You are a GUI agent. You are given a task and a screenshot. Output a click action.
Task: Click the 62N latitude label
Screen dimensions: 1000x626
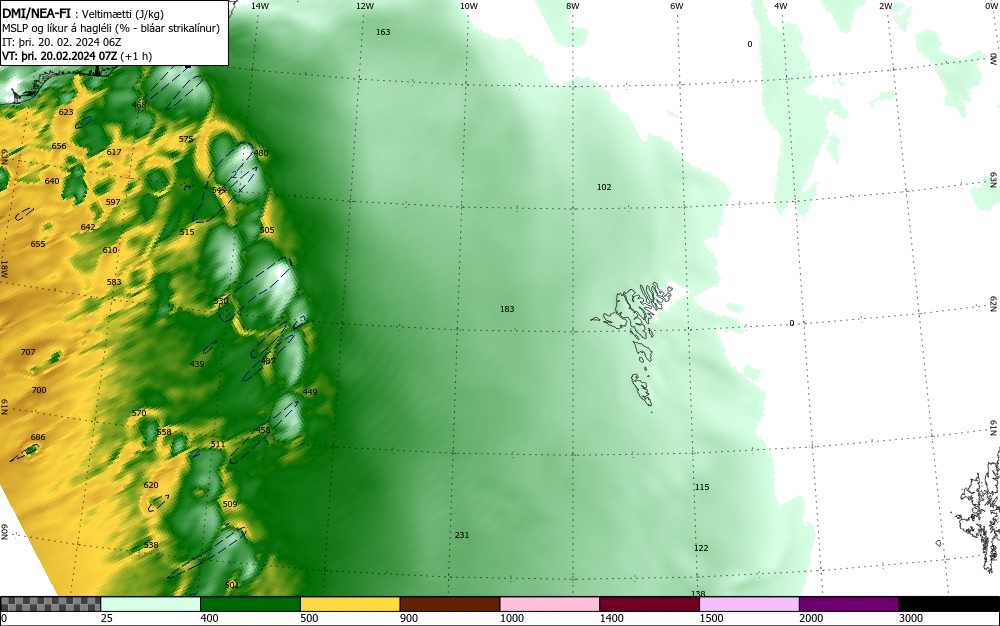pos(994,303)
